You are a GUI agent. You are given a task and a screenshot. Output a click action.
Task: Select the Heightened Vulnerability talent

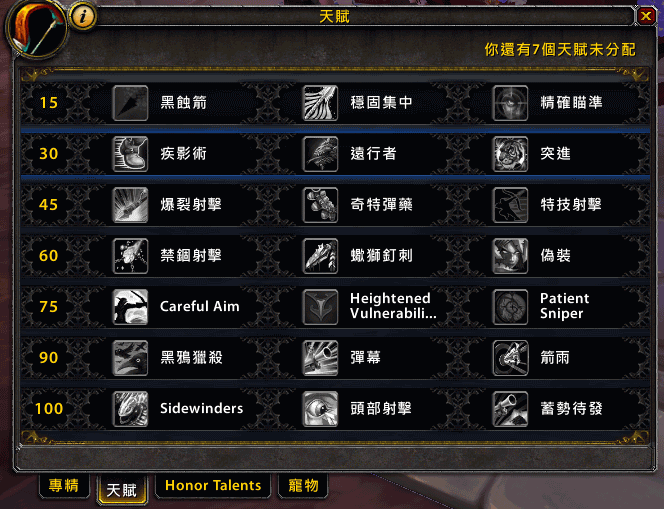[371, 307]
